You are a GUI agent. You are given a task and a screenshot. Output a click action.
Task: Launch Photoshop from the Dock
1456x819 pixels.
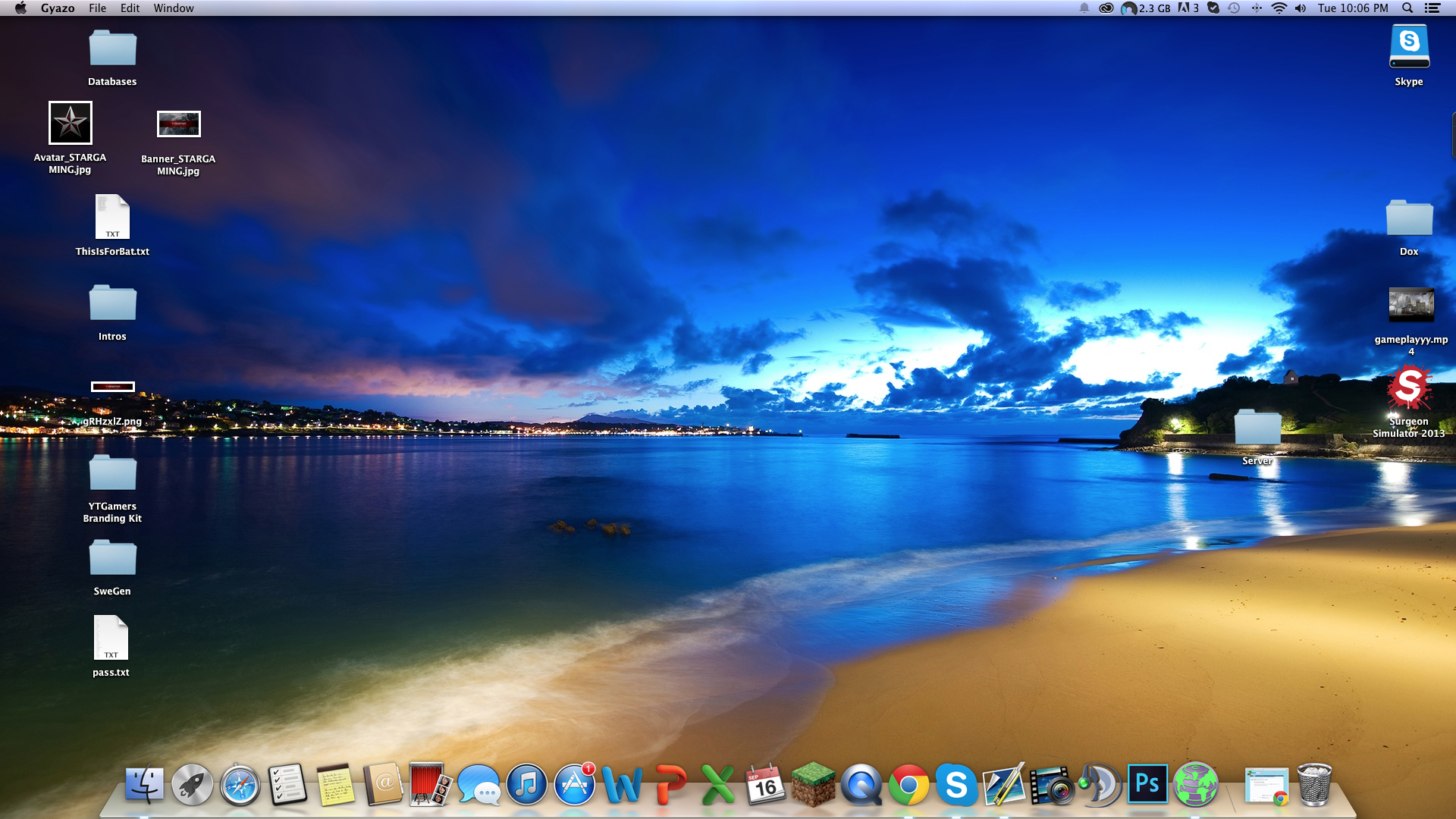coord(1147,785)
